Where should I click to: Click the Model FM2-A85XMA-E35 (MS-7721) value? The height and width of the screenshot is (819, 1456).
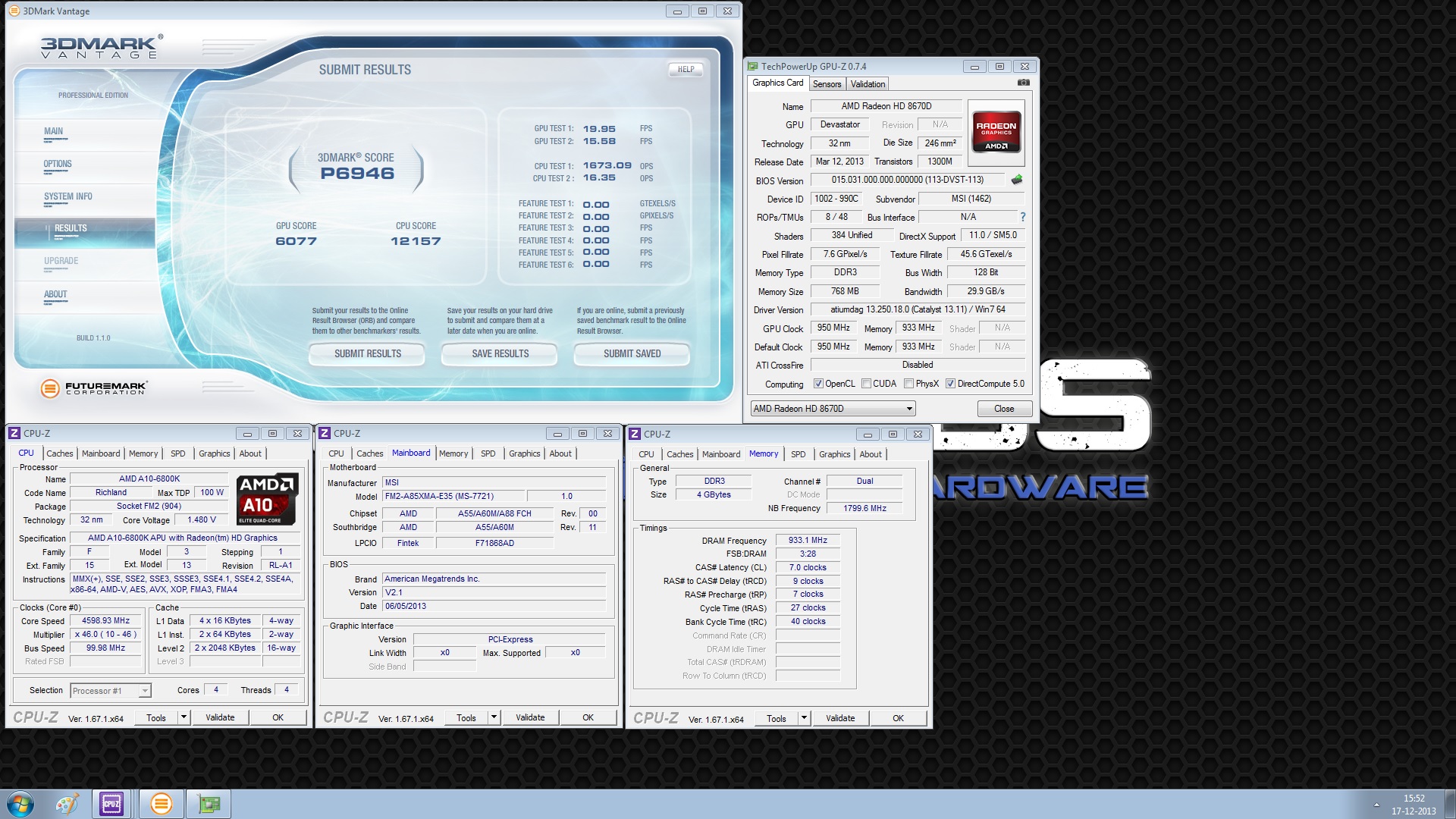point(453,496)
